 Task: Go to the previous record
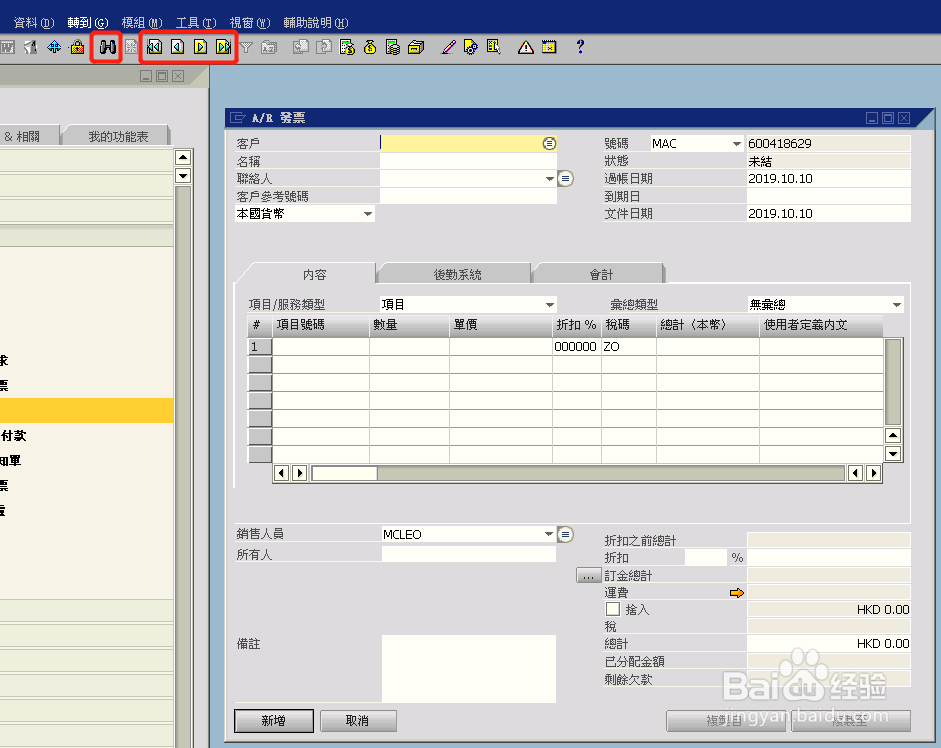[x=176, y=46]
